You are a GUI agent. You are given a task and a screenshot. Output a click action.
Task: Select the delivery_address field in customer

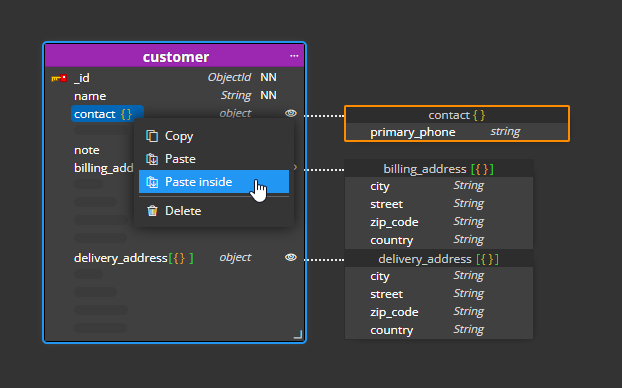[133, 258]
